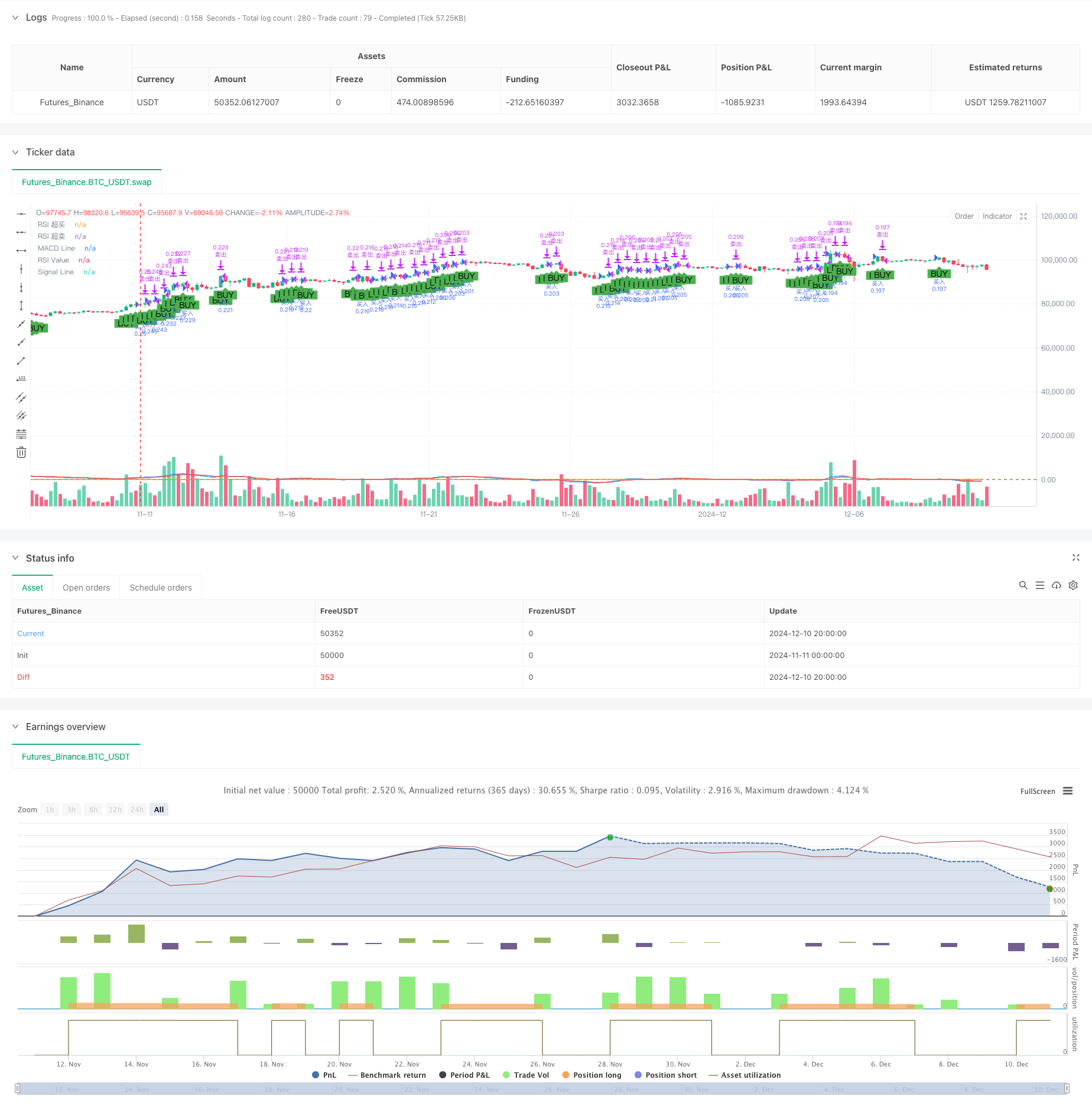Image resolution: width=1092 pixels, height=1112 pixels.
Task: Select the vertical segment drawing tool
Action: point(21,306)
